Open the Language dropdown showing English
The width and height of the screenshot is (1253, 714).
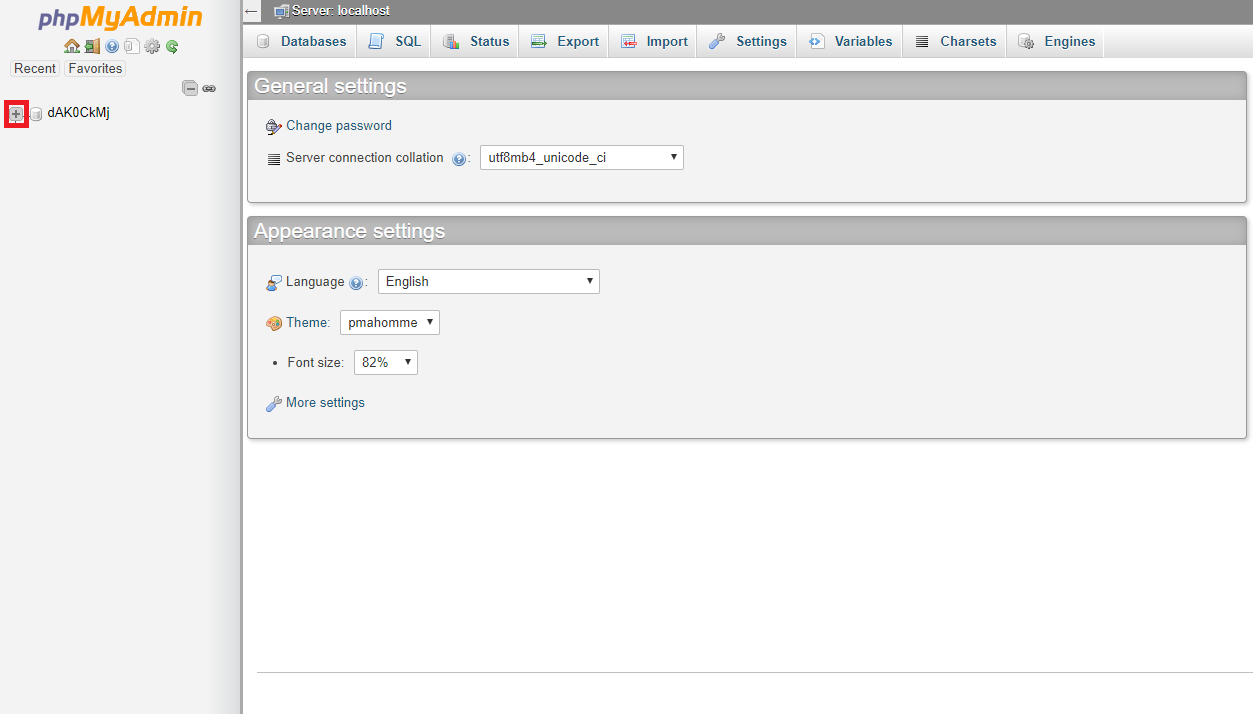click(x=489, y=281)
